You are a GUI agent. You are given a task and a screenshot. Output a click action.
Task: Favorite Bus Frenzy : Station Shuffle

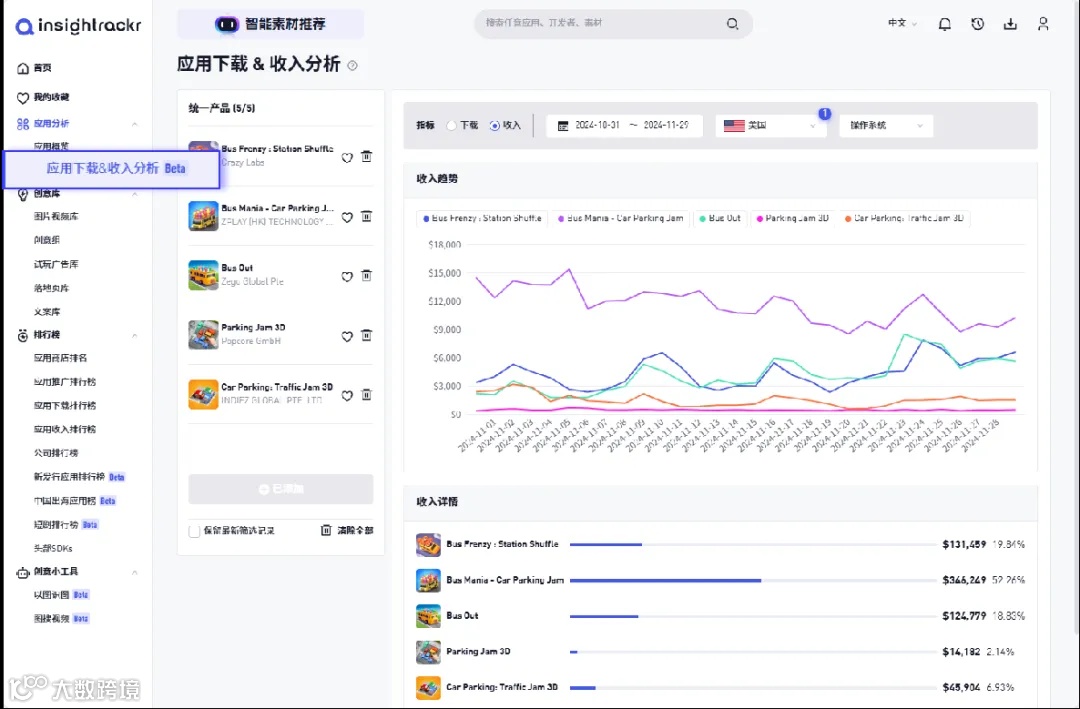coord(347,158)
